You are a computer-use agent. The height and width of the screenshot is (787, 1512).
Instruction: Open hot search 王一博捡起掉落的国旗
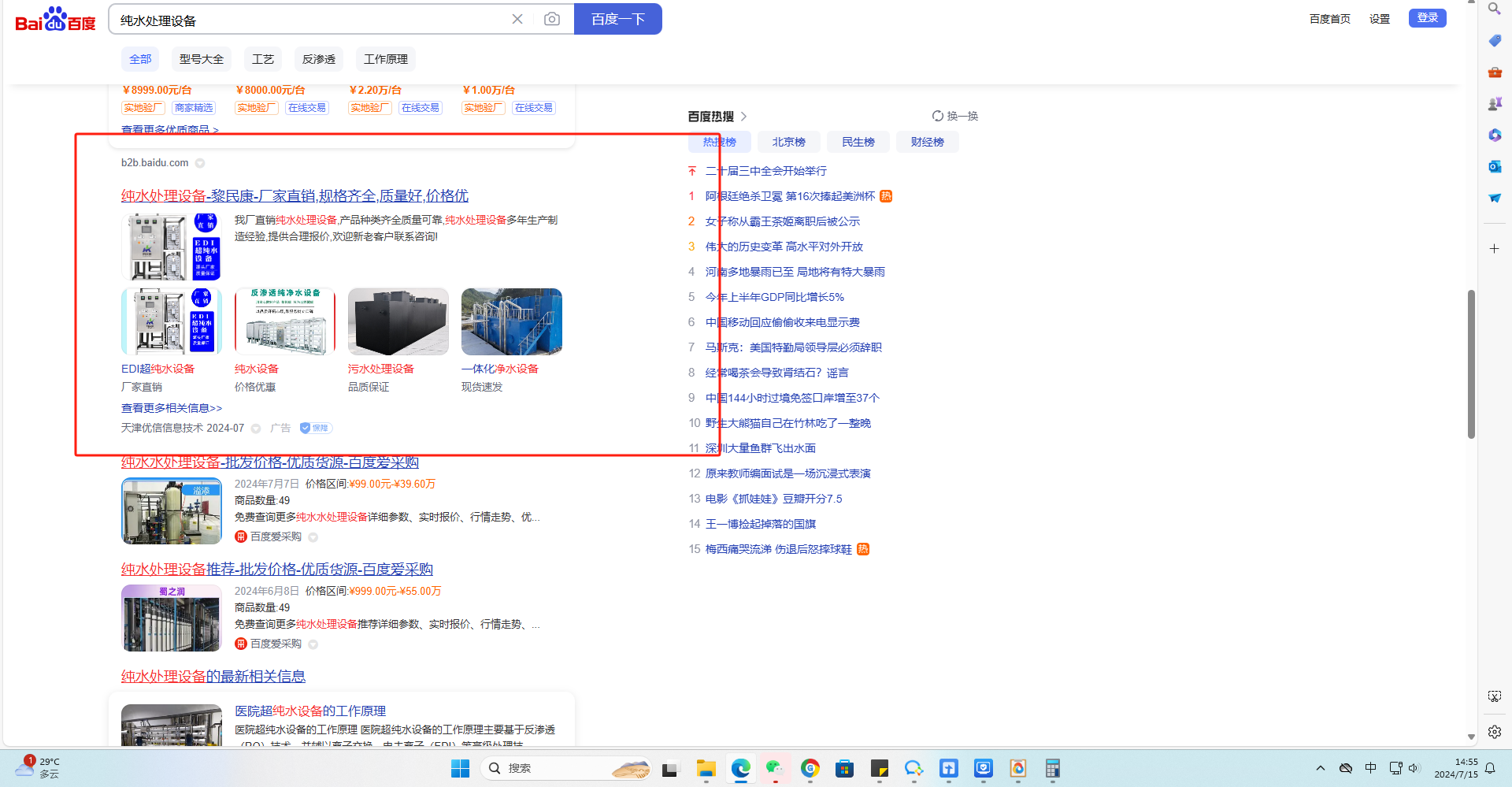761,524
